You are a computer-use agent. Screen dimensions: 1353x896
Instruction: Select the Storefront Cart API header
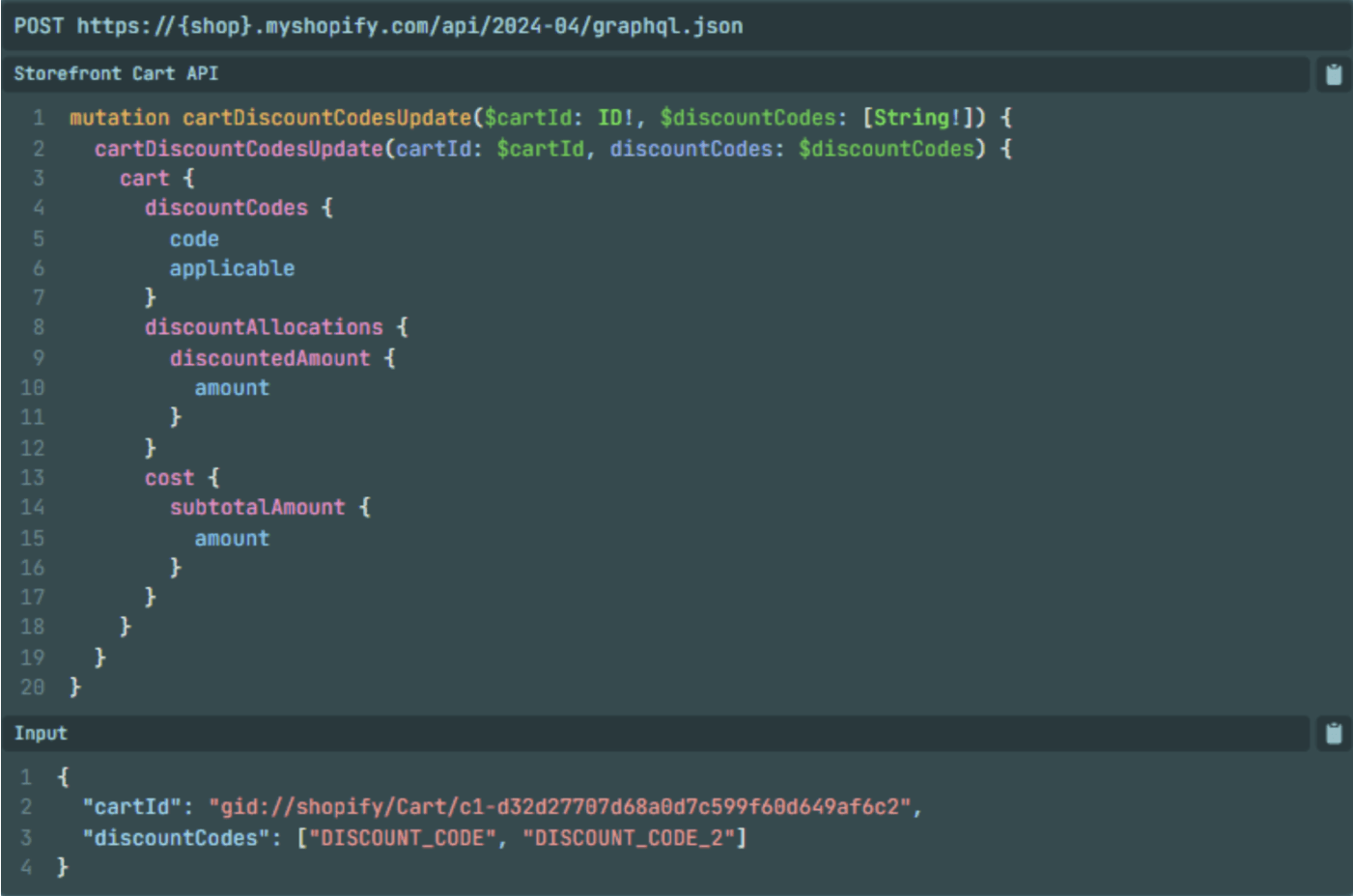coord(116,73)
